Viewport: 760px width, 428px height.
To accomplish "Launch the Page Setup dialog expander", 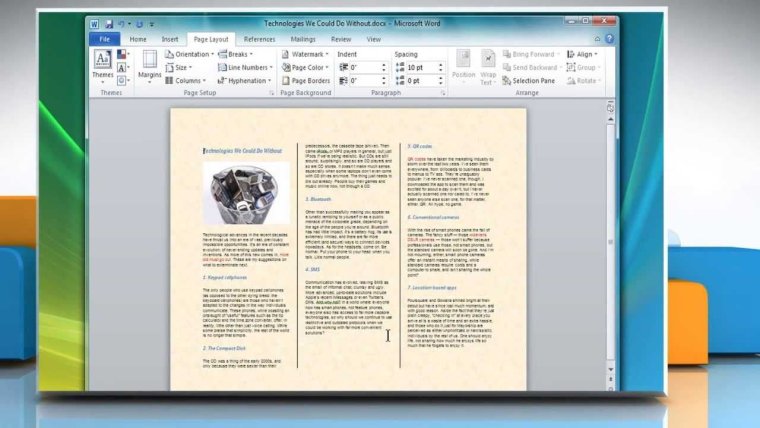I will pos(272,92).
